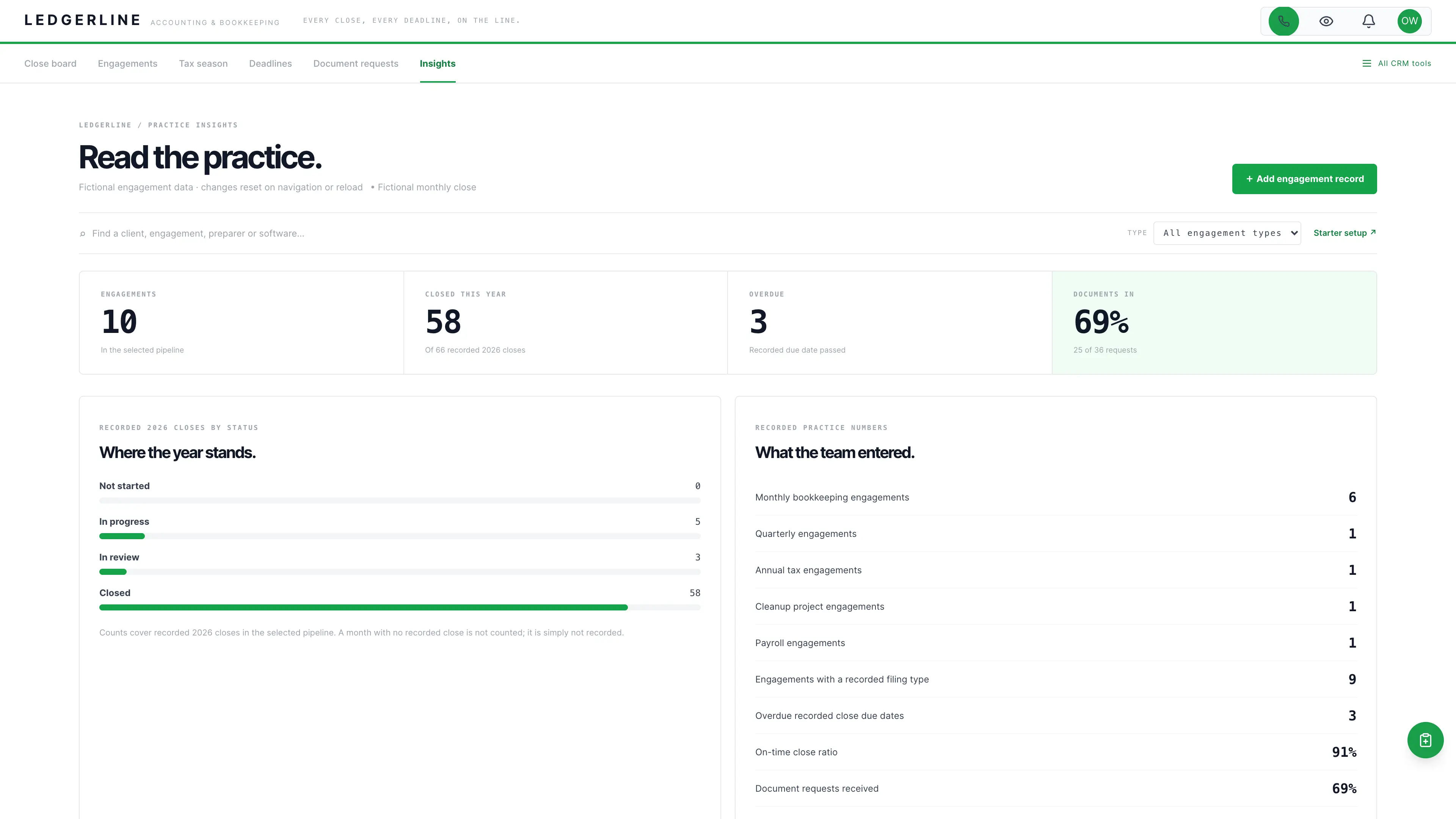The width and height of the screenshot is (1456, 819).
Task: Click the LEDGERLINE logo
Action: coord(83,20)
